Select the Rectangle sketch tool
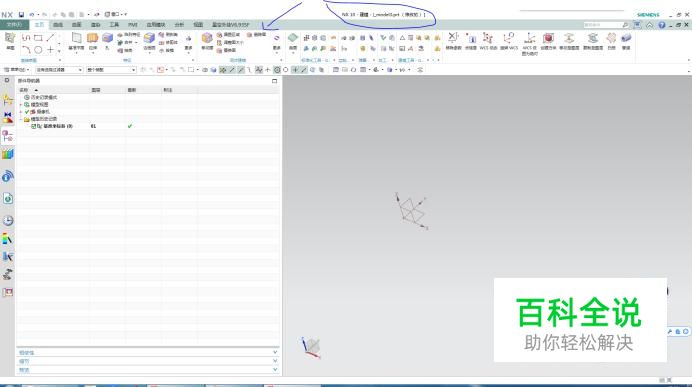This screenshot has height=387, width=692. tap(38, 38)
